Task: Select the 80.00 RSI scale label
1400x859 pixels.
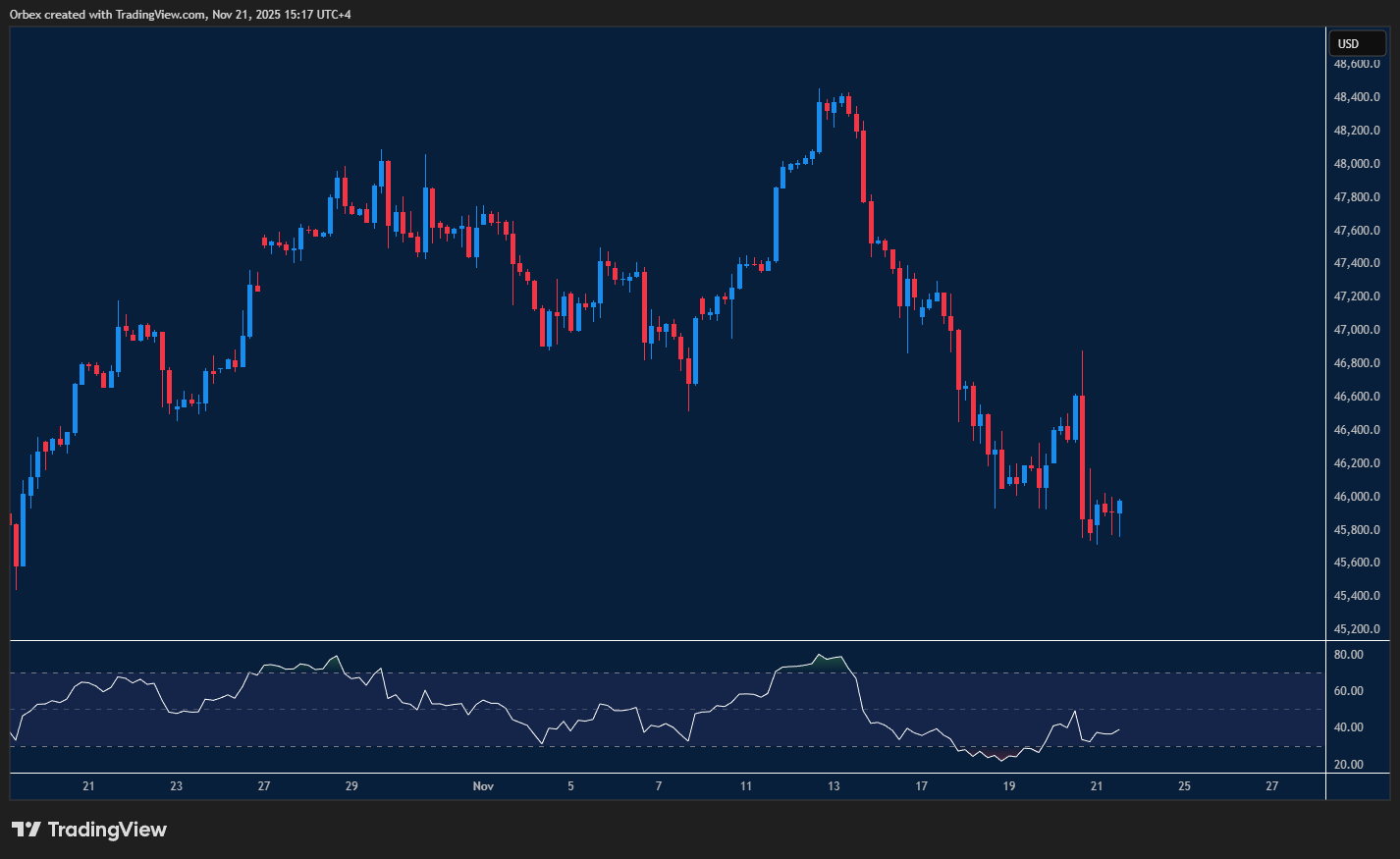Action: [1348, 655]
